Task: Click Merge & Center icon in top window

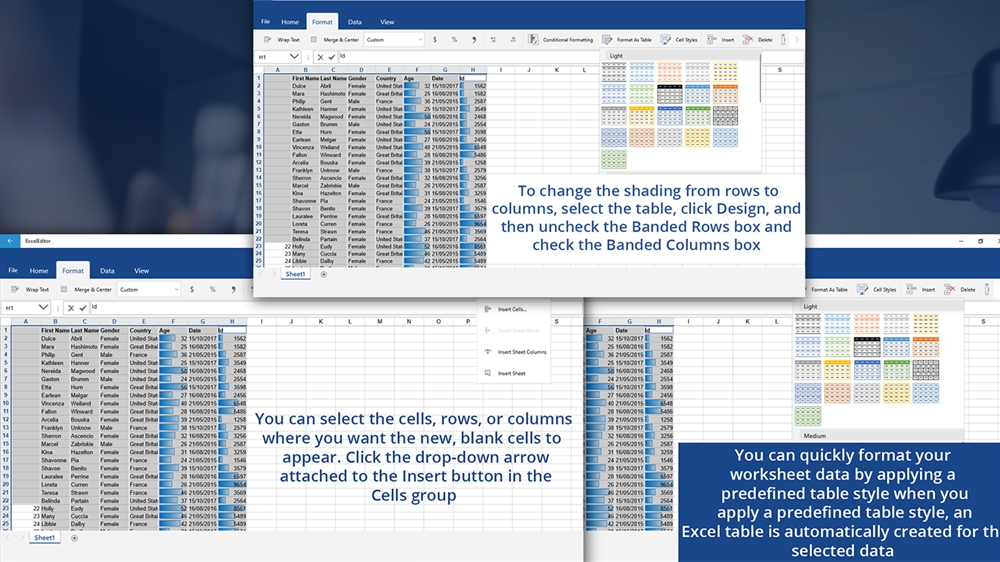Action: click(314, 40)
